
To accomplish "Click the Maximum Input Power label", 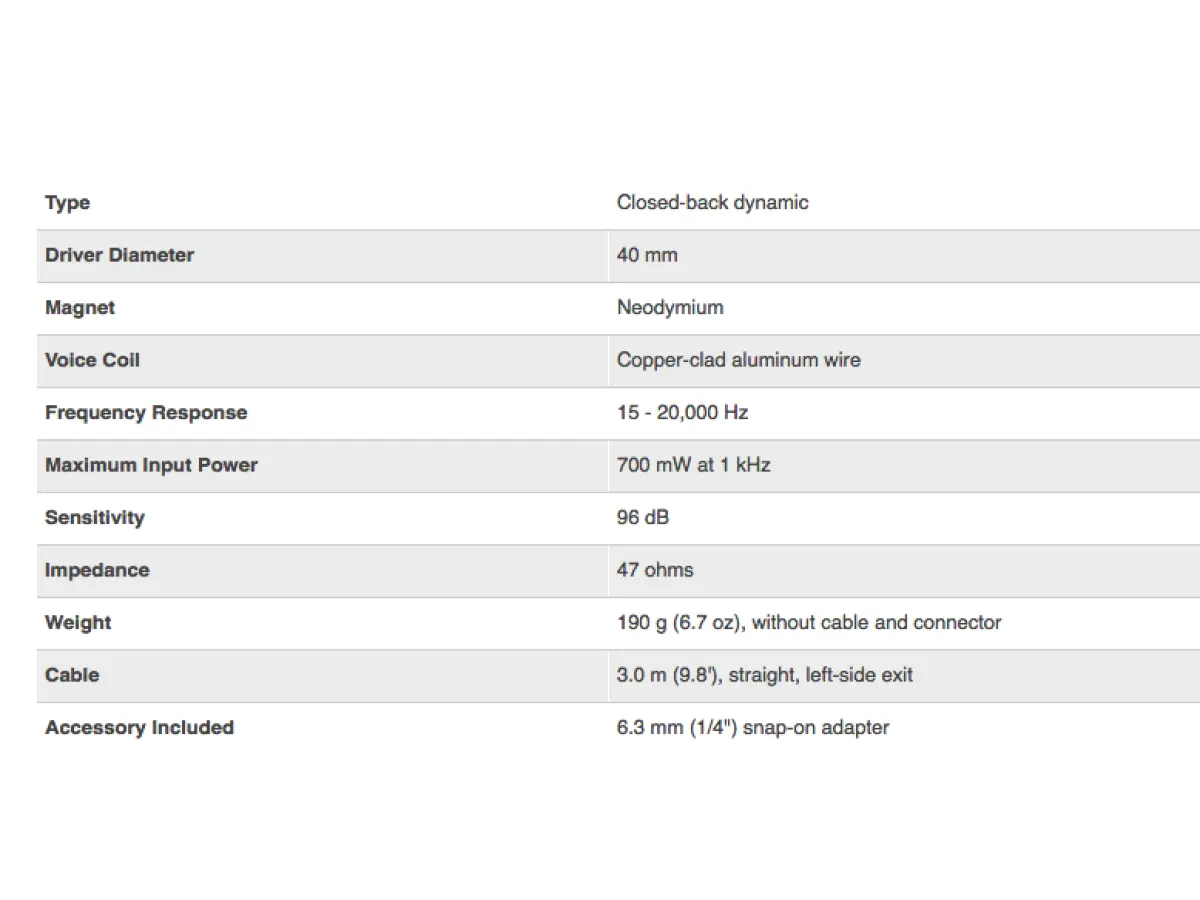I will click(x=151, y=465).
